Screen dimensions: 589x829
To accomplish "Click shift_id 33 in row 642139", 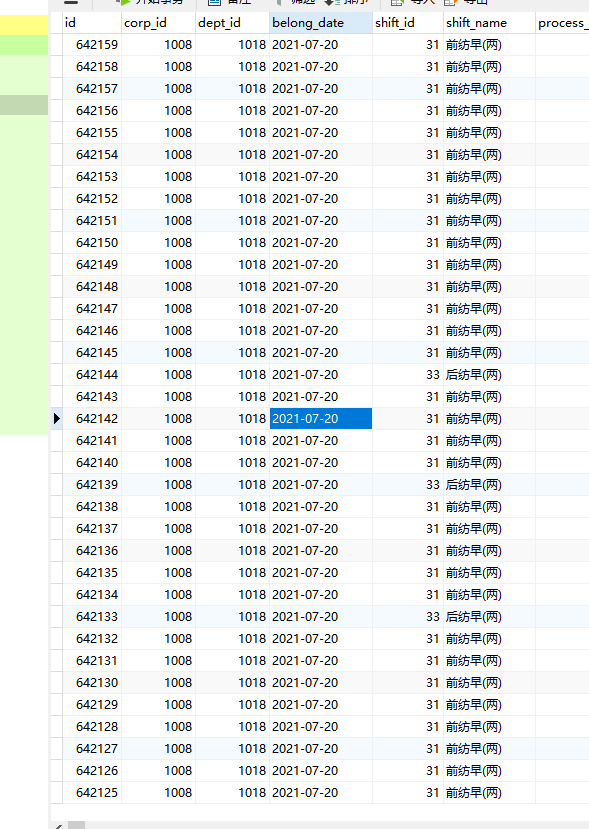I will point(408,485).
